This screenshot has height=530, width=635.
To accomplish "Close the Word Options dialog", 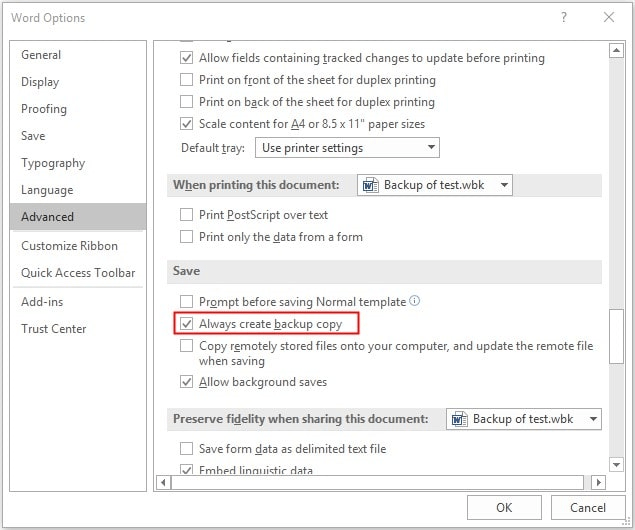I will (x=609, y=17).
